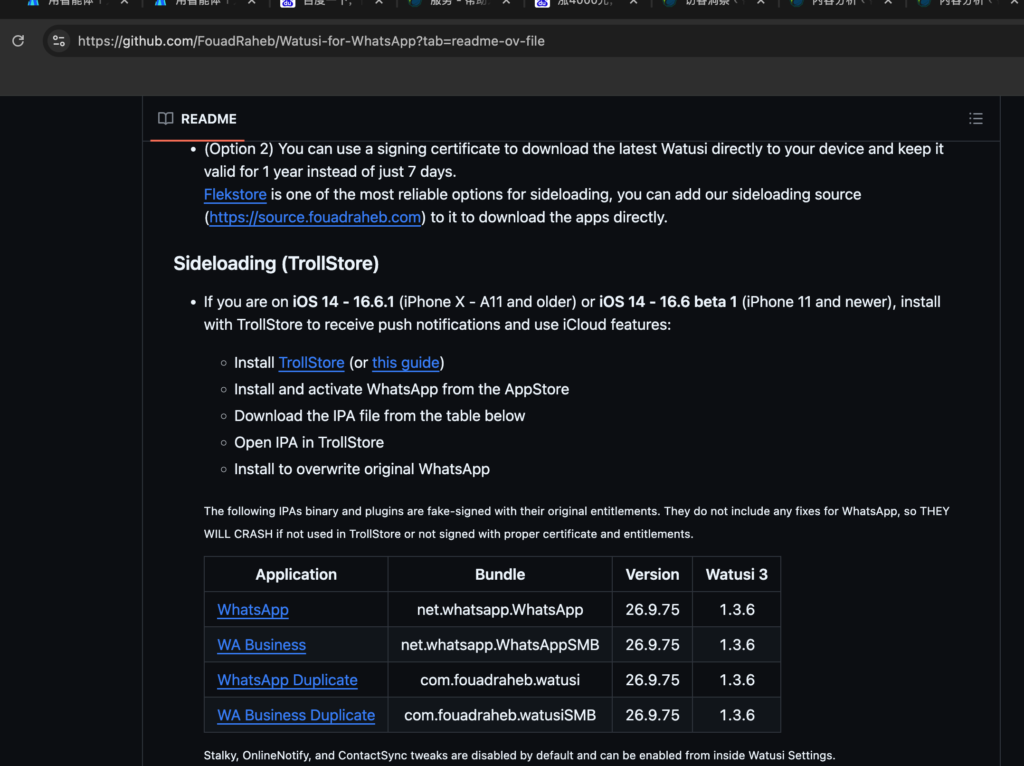Open the source.fouadraheb.com link
The image size is (1024, 766).
click(315, 218)
